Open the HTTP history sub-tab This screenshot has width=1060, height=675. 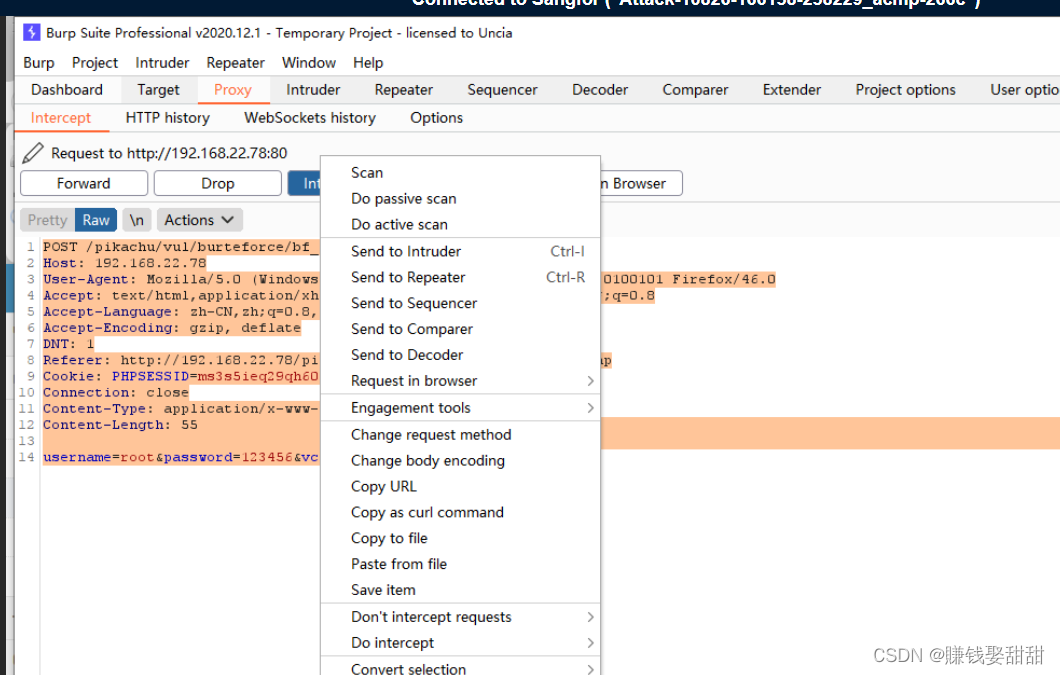click(x=168, y=118)
